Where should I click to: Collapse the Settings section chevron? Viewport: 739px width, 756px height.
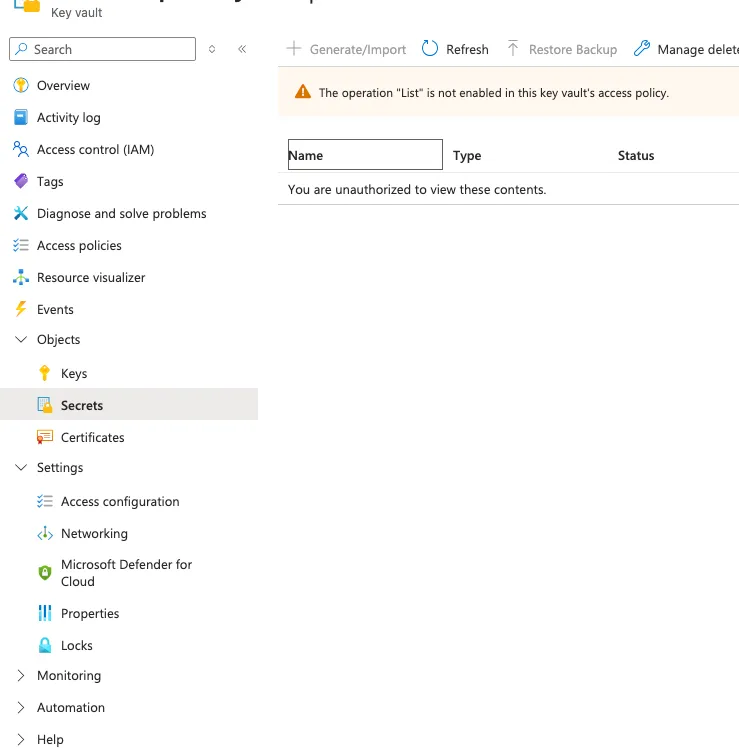21,467
